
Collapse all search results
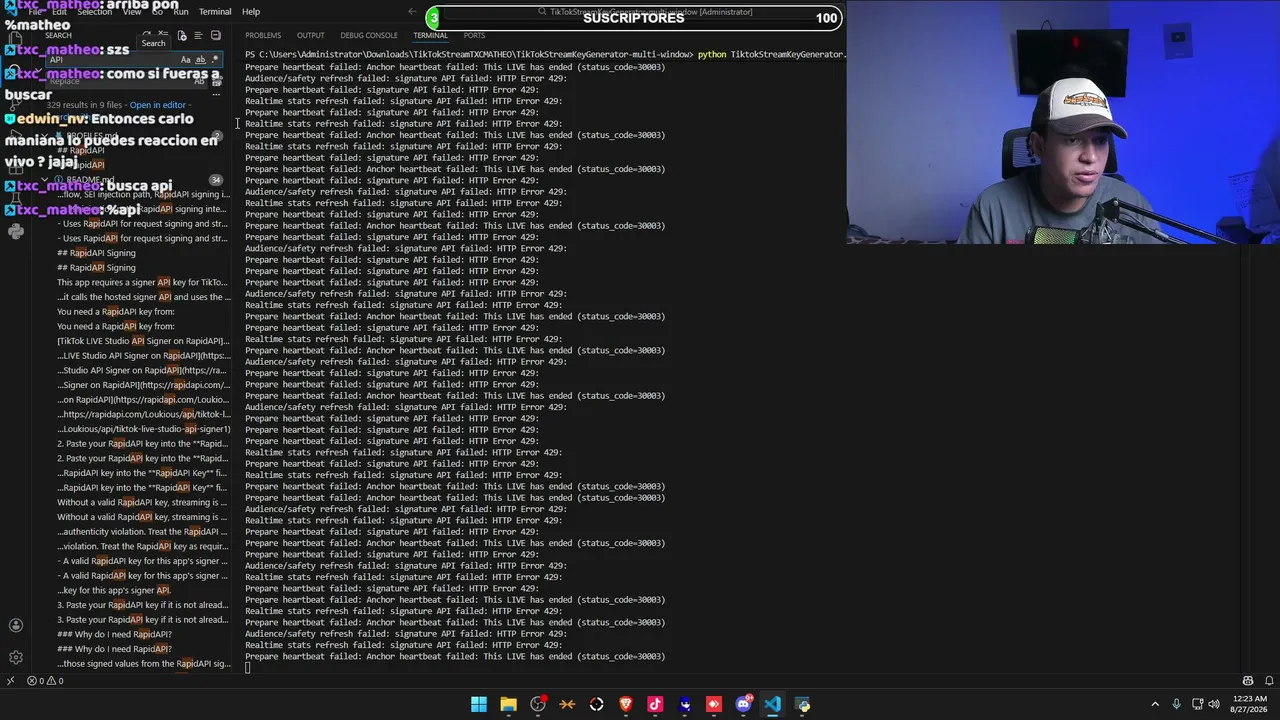pyautogui.click(x=215, y=36)
